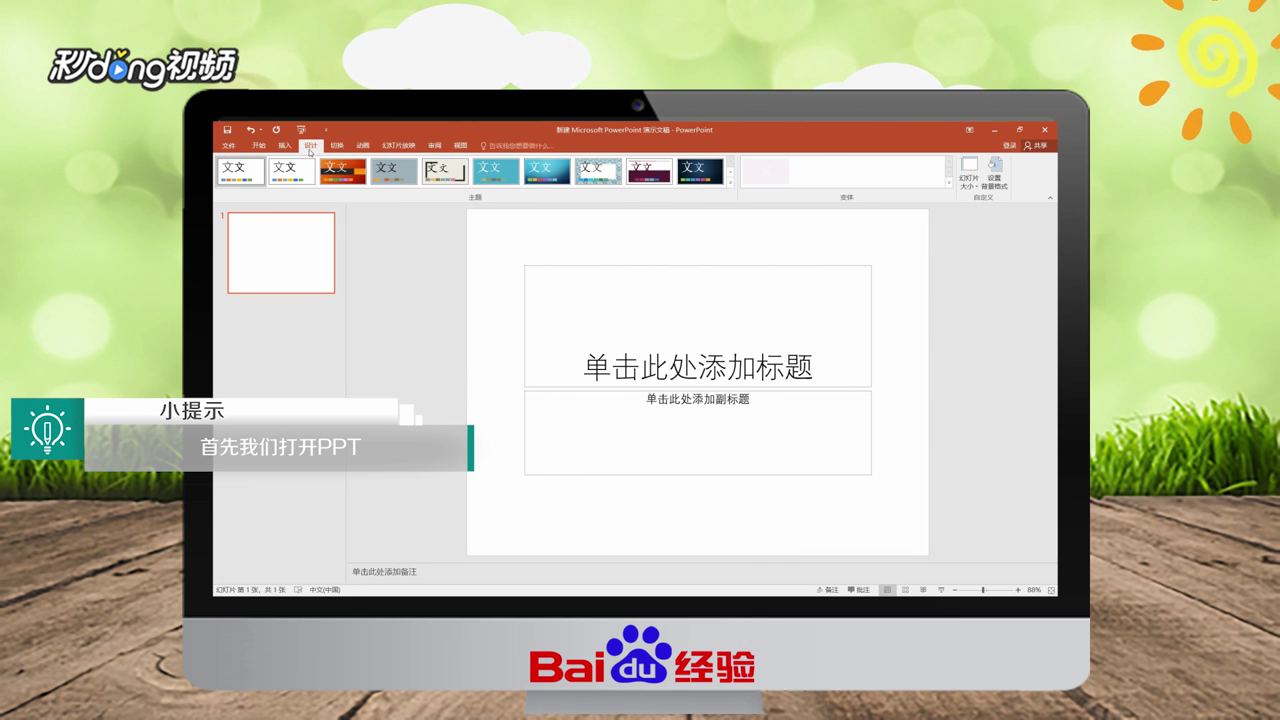Apply the teal theme thumbnail
Screen dimensions: 1280x720
[496, 171]
